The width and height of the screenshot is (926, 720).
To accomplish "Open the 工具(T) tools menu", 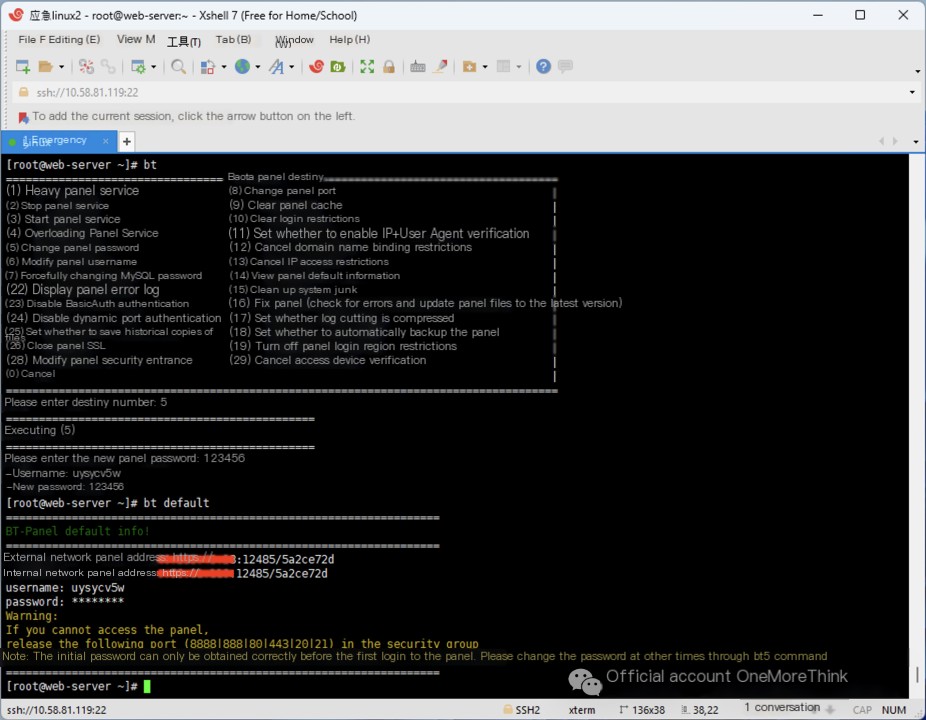I will click(x=184, y=41).
